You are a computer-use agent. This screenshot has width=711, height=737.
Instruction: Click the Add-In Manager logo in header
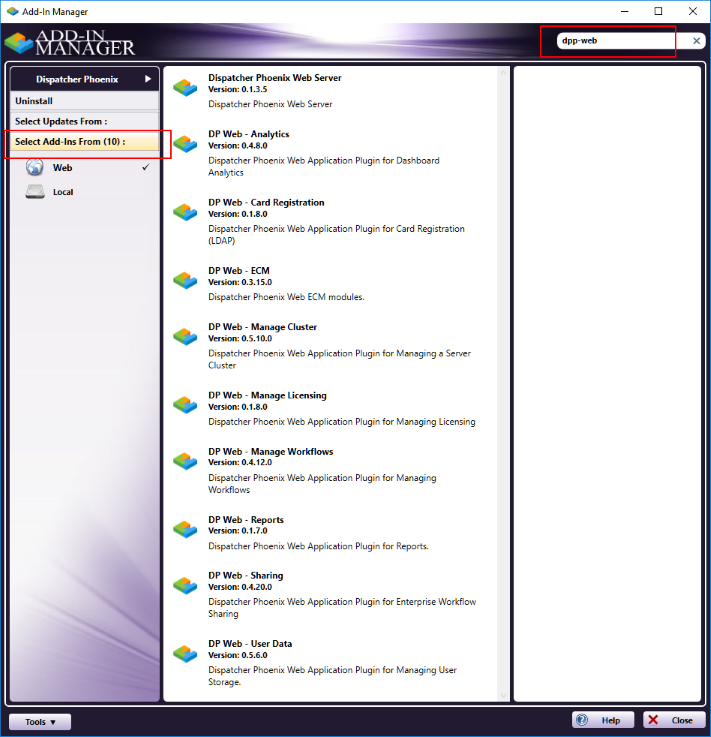point(70,43)
